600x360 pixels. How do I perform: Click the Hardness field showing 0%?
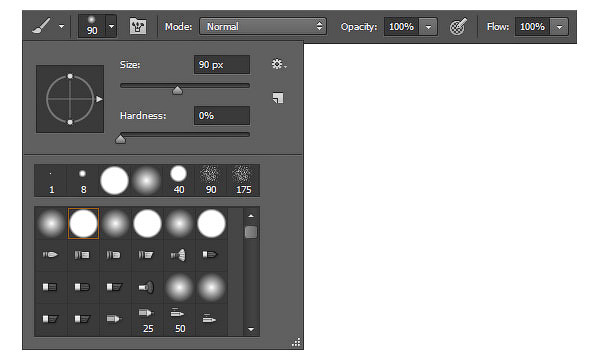[222, 116]
